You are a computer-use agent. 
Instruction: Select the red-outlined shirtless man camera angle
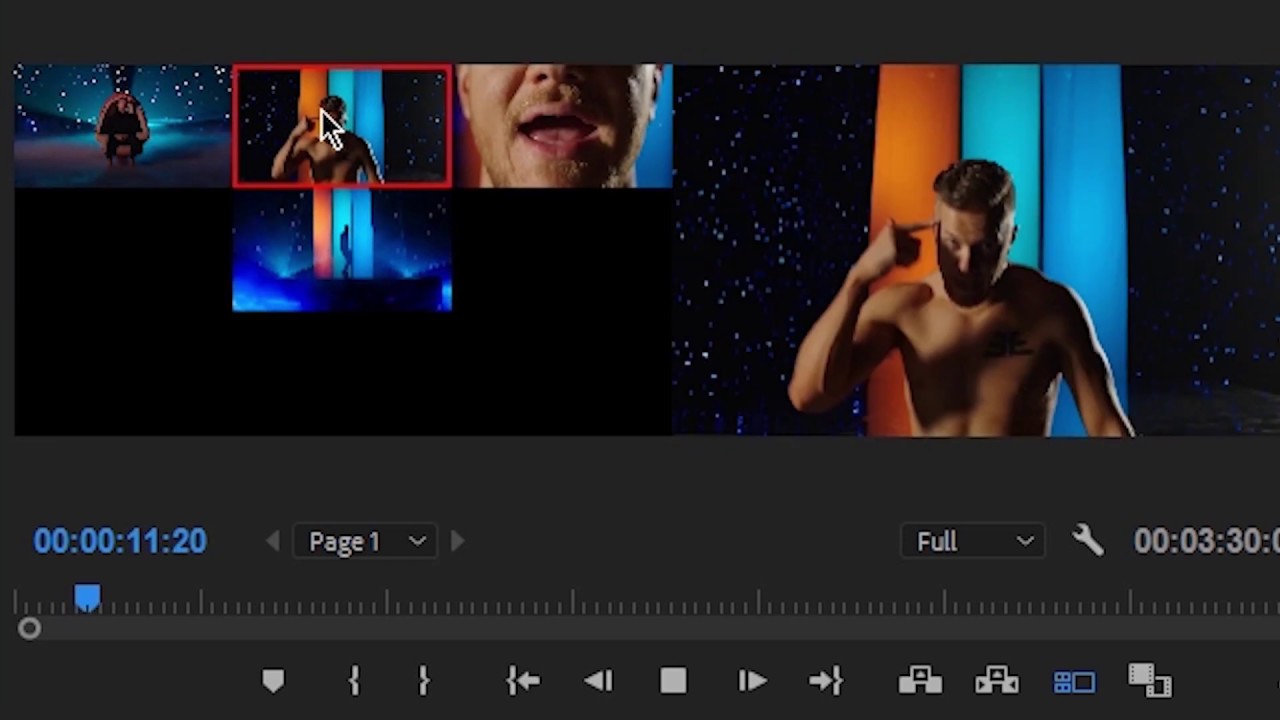click(342, 126)
